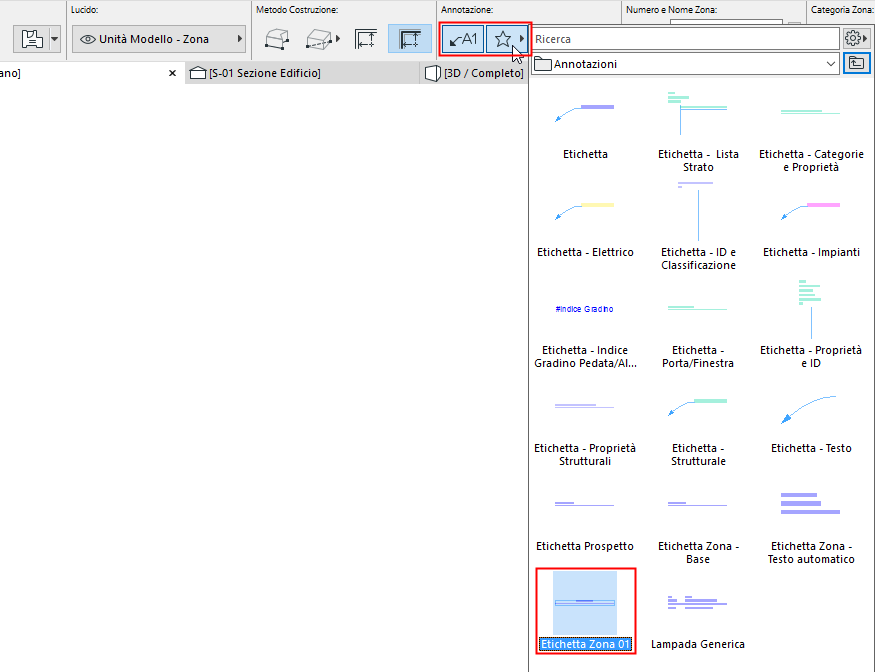Viewport: 875px width, 672px height.
Task: Close the current floor plan tab
Action: point(172,73)
